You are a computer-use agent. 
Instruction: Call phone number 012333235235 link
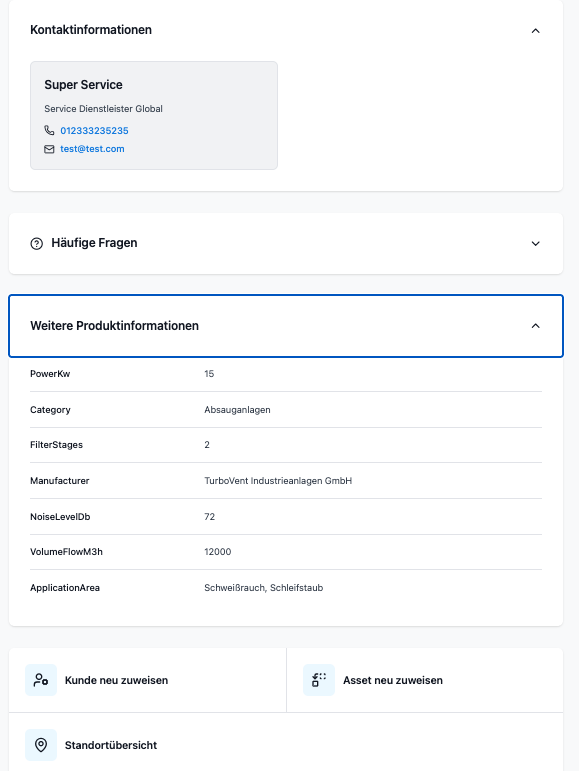tap(94, 130)
